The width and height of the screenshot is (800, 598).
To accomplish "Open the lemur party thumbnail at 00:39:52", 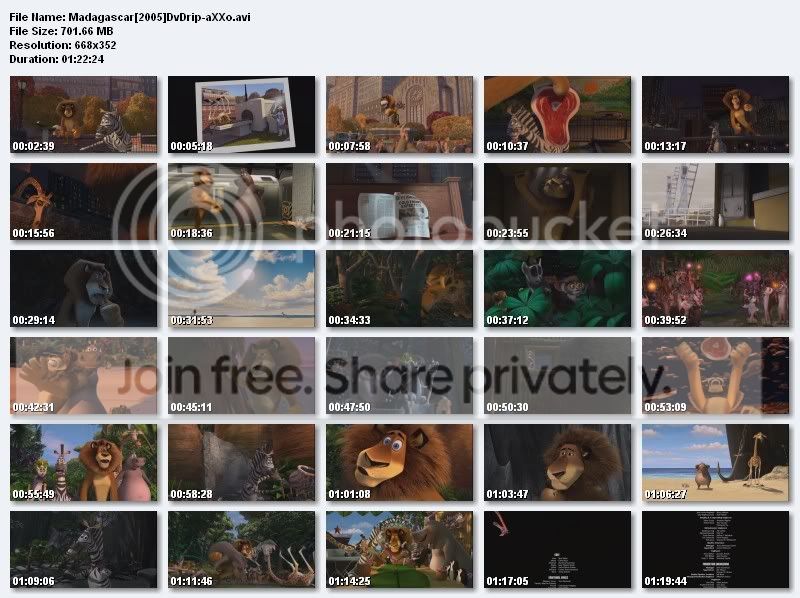I will 715,288.
